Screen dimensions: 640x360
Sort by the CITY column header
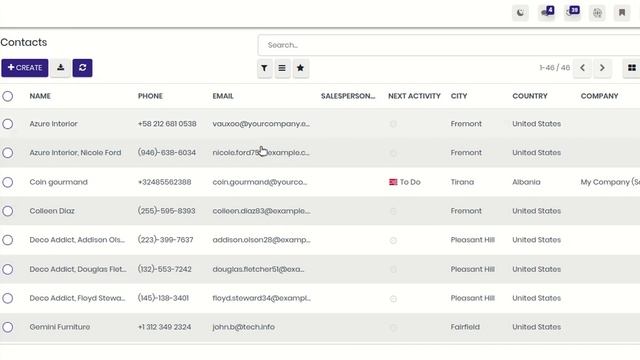tap(459, 96)
